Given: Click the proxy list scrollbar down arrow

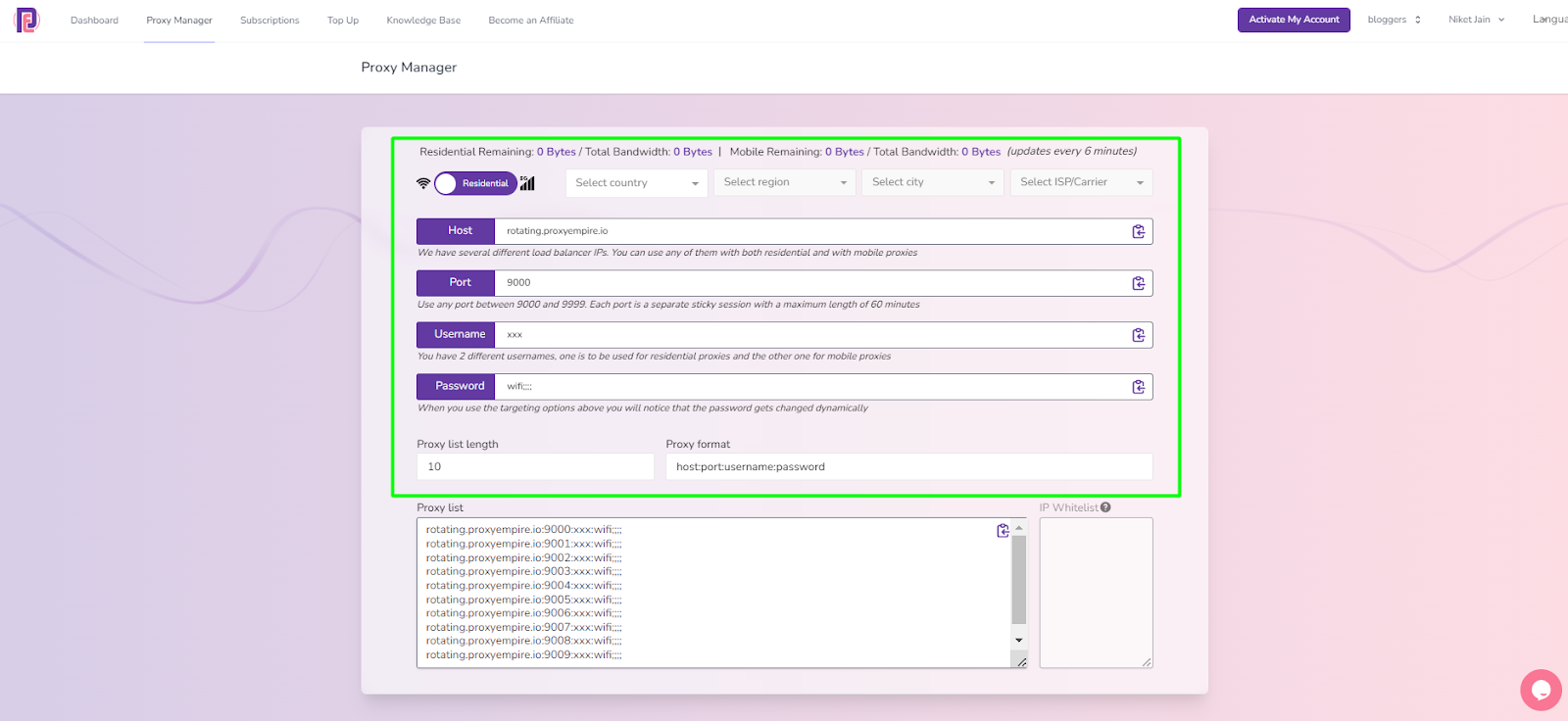Looking at the screenshot, I should (1019, 641).
